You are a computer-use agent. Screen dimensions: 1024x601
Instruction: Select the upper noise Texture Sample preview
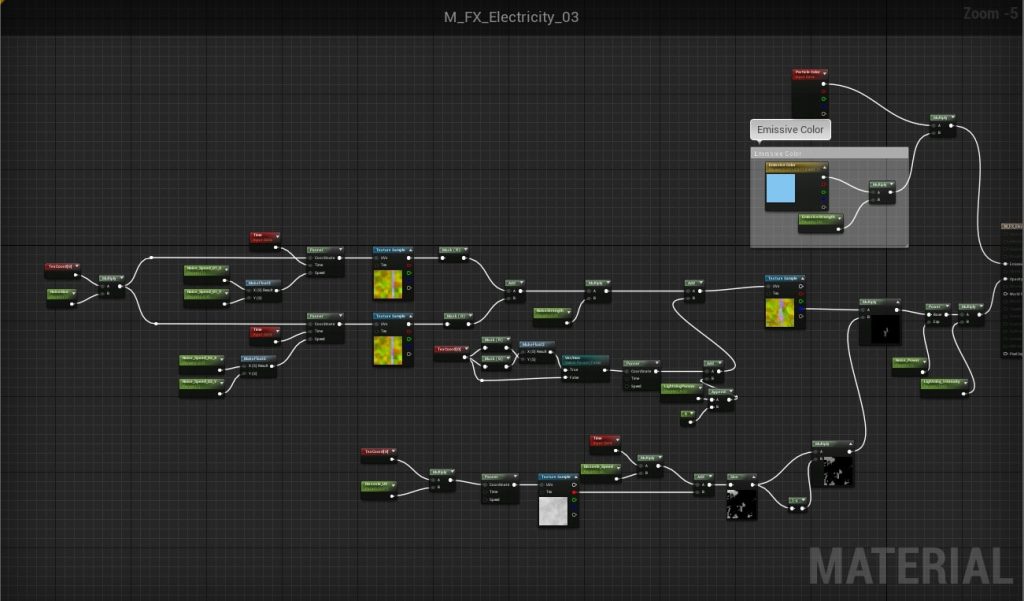(x=388, y=284)
